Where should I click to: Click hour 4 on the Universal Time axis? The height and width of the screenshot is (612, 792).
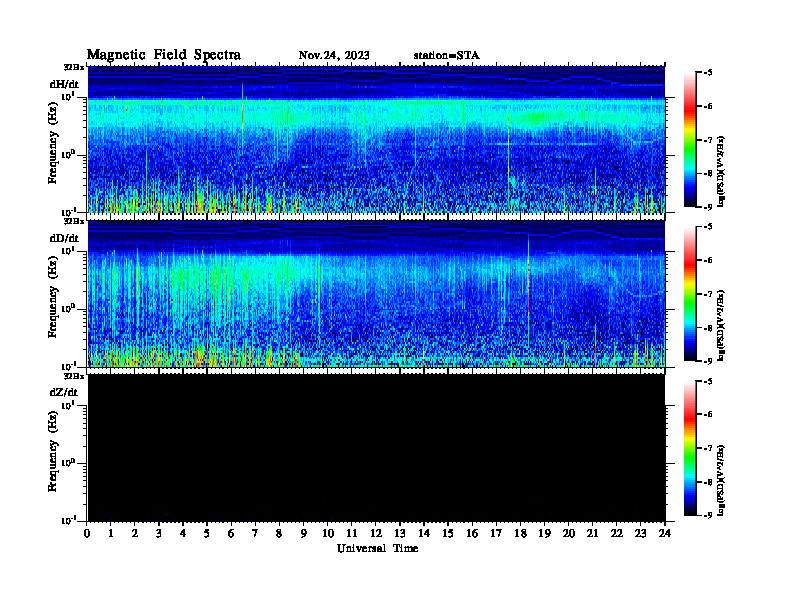183,534
